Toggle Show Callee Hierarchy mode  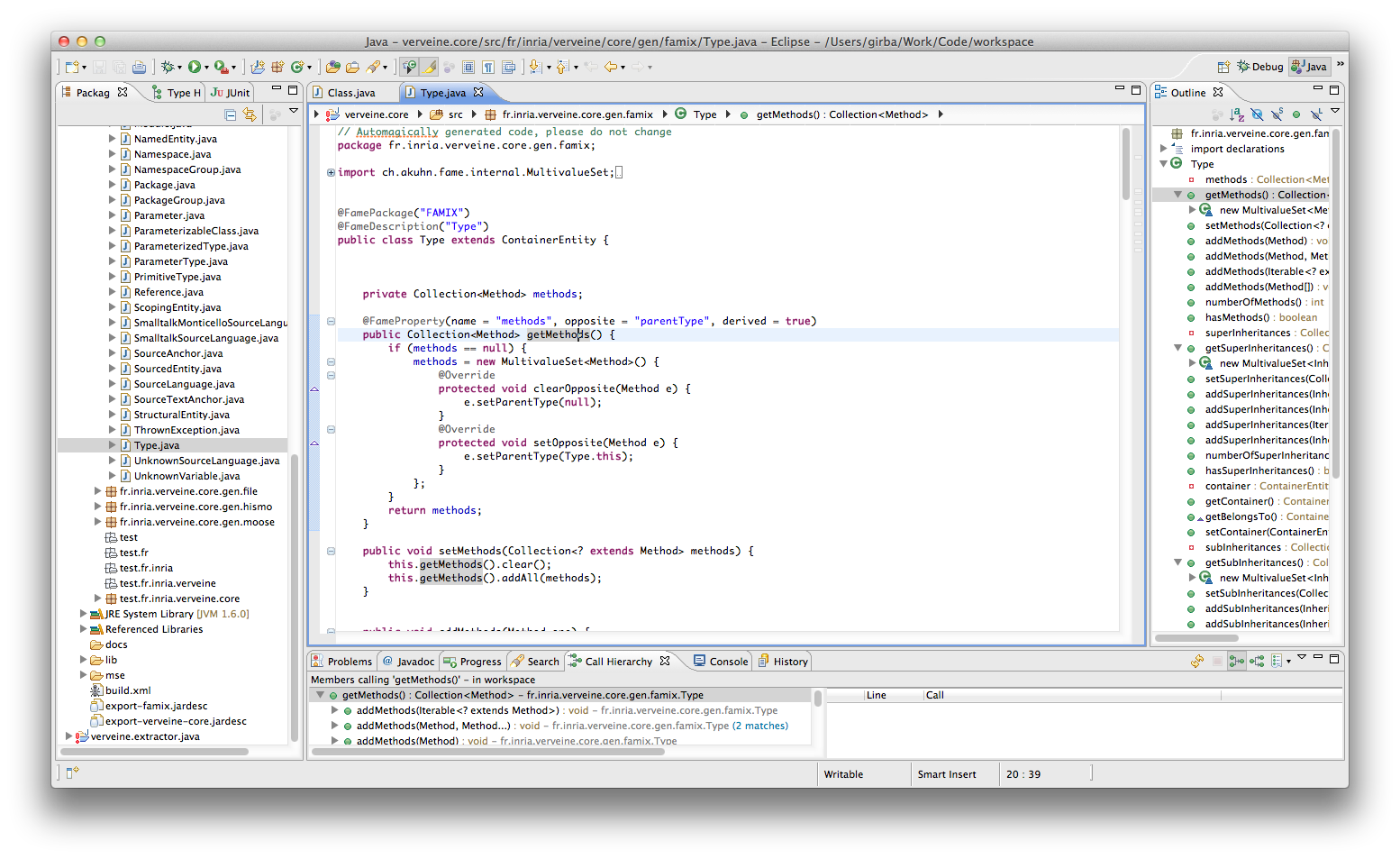(1257, 661)
